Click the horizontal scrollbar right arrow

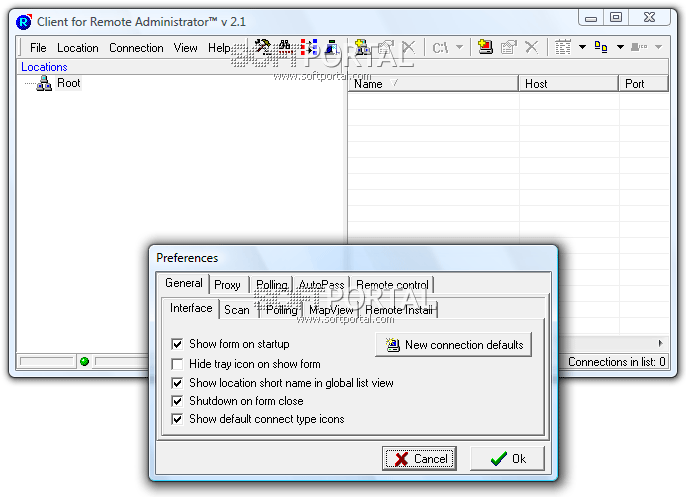click(x=661, y=343)
